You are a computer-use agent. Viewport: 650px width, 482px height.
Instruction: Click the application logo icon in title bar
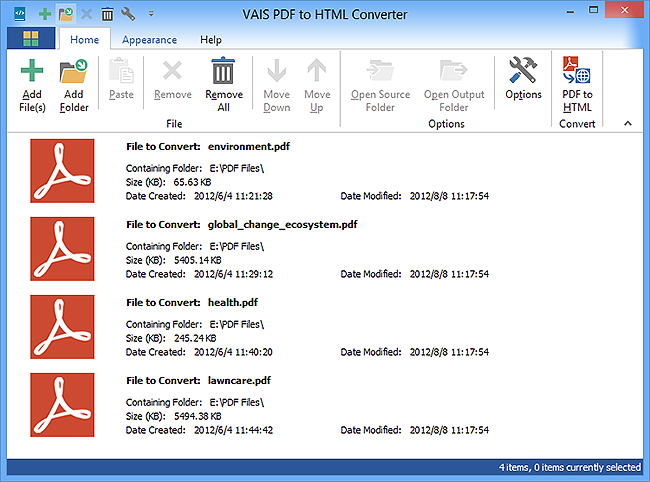(x=19, y=14)
